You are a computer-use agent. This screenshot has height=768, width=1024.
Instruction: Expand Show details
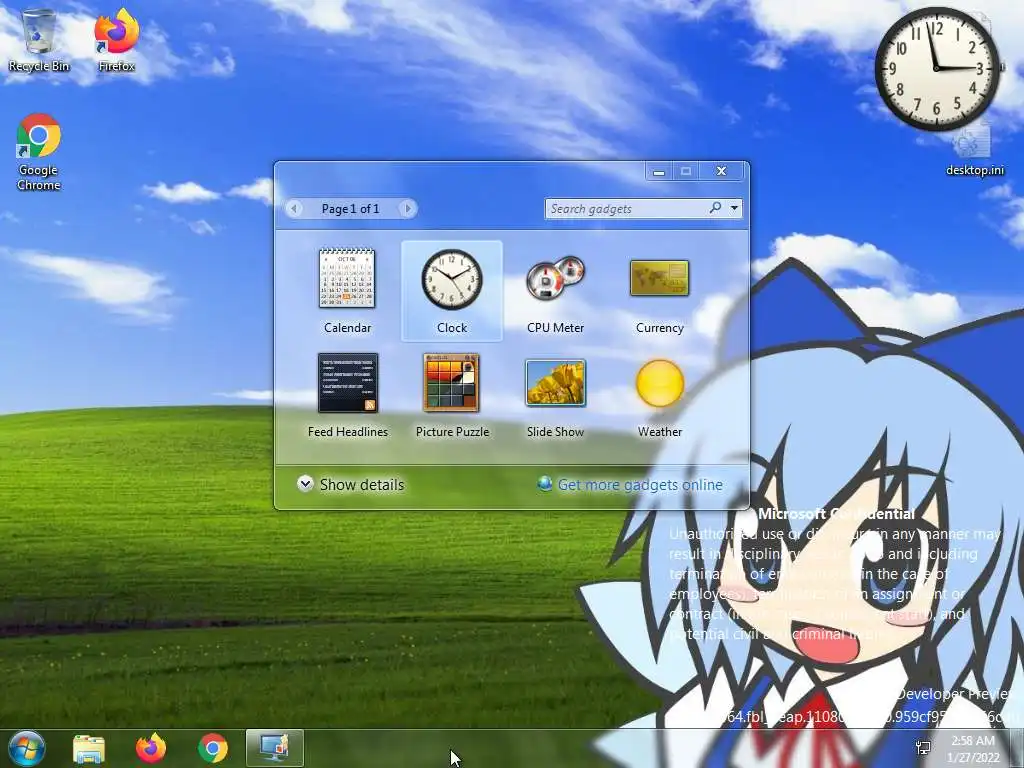click(x=351, y=485)
